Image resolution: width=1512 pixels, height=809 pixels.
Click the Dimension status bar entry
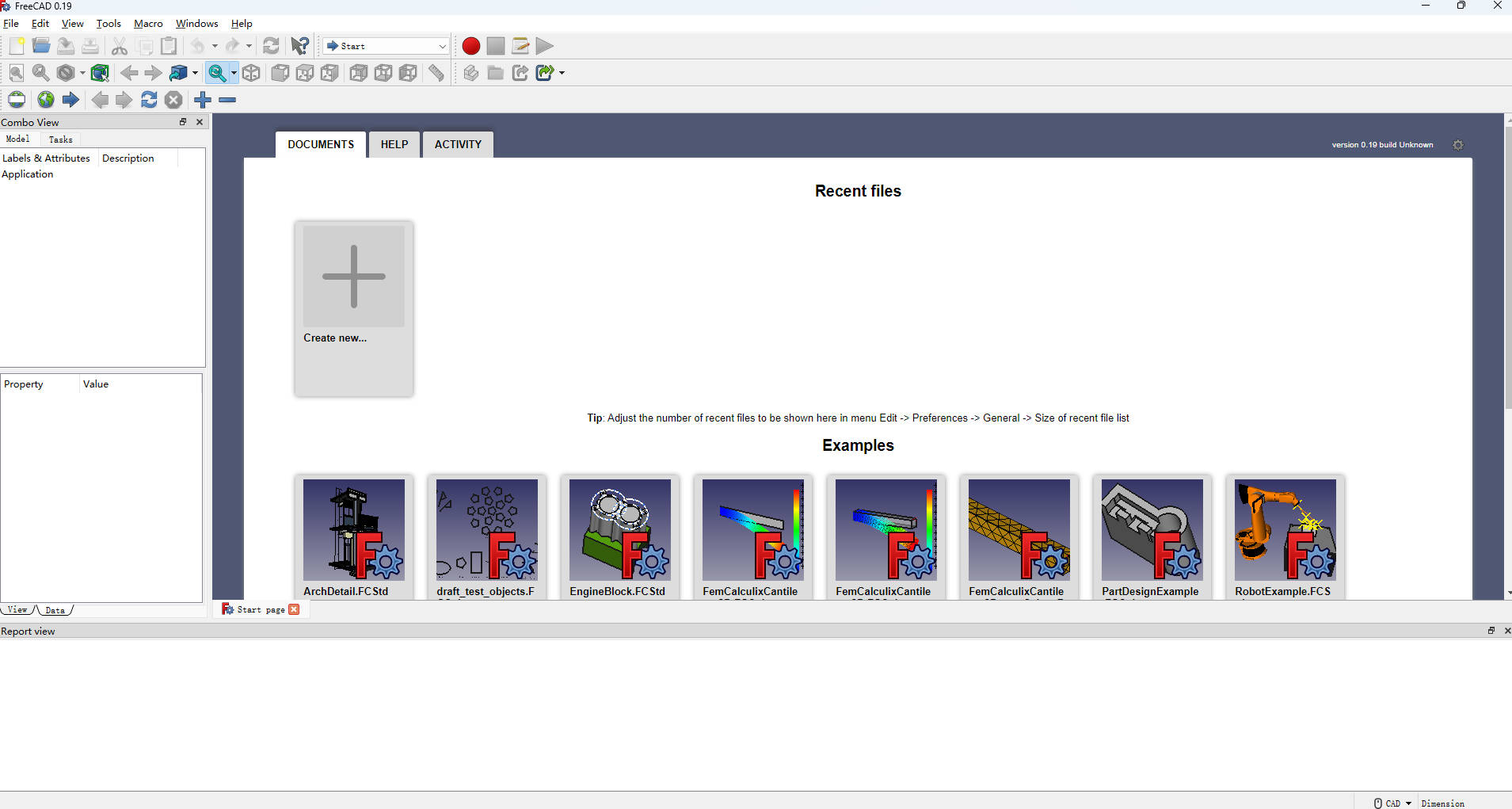[x=1442, y=803]
